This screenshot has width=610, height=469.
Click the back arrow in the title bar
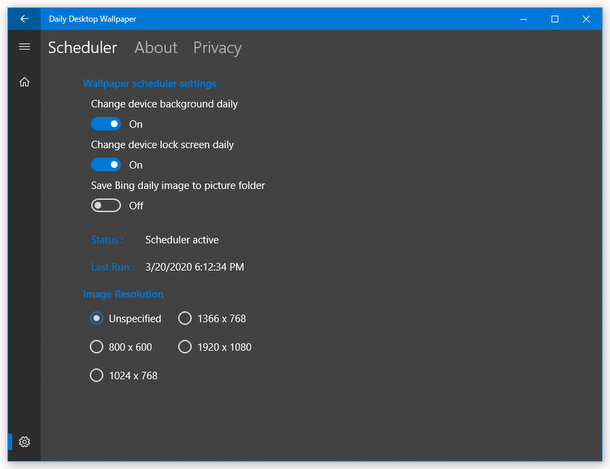(25, 19)
